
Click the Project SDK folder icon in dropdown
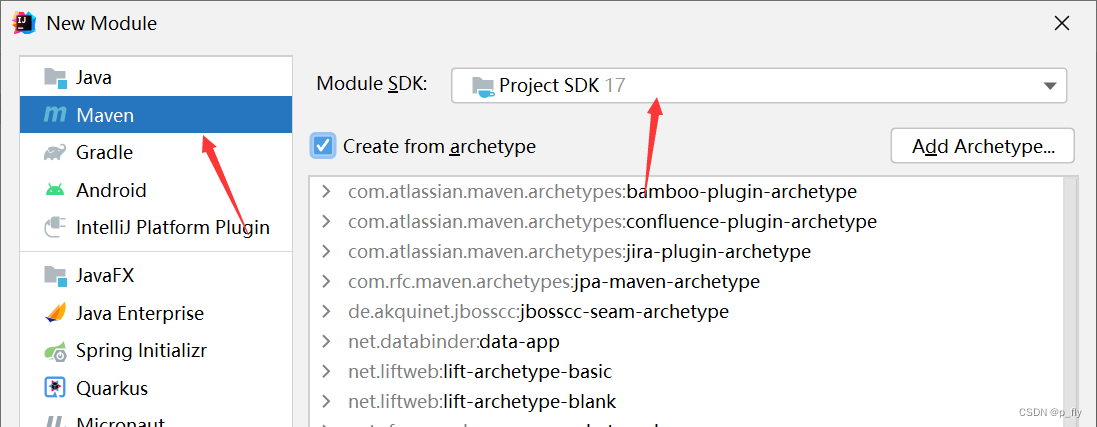(x=483, y=86)
